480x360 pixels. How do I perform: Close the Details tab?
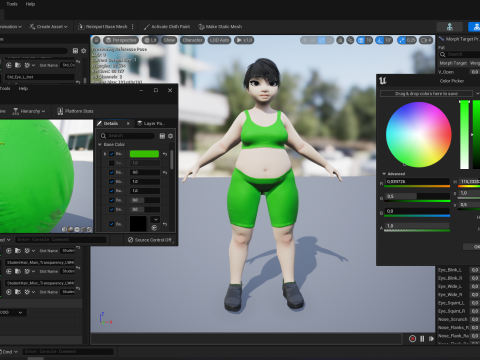pyautogui.click(x=128, y=123)
